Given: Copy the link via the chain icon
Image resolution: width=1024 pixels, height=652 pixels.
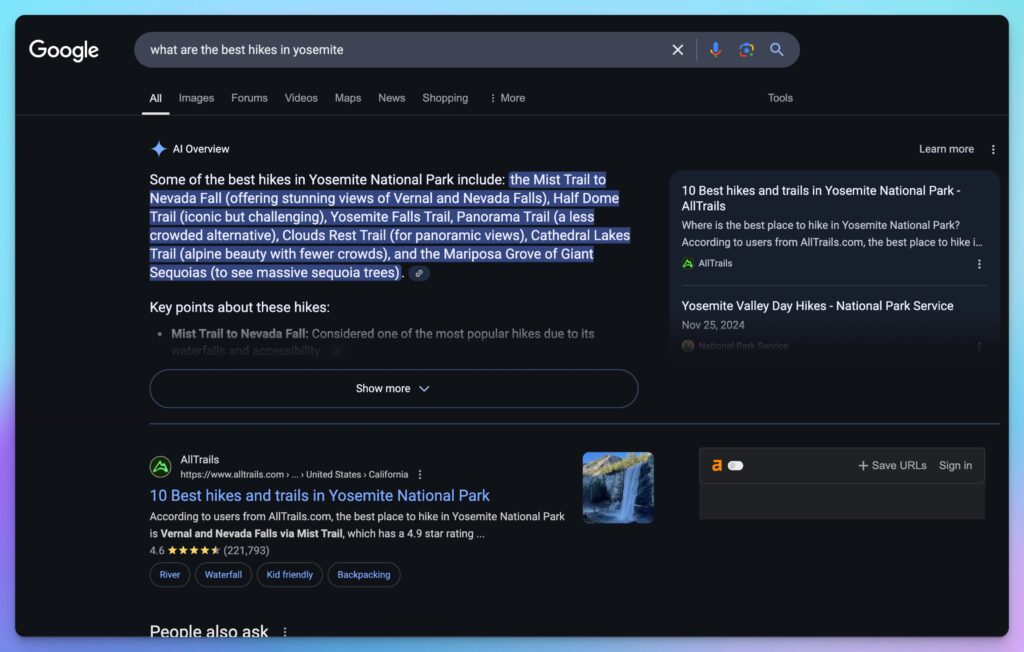Looking at the screenshot, I should (419, 272).
